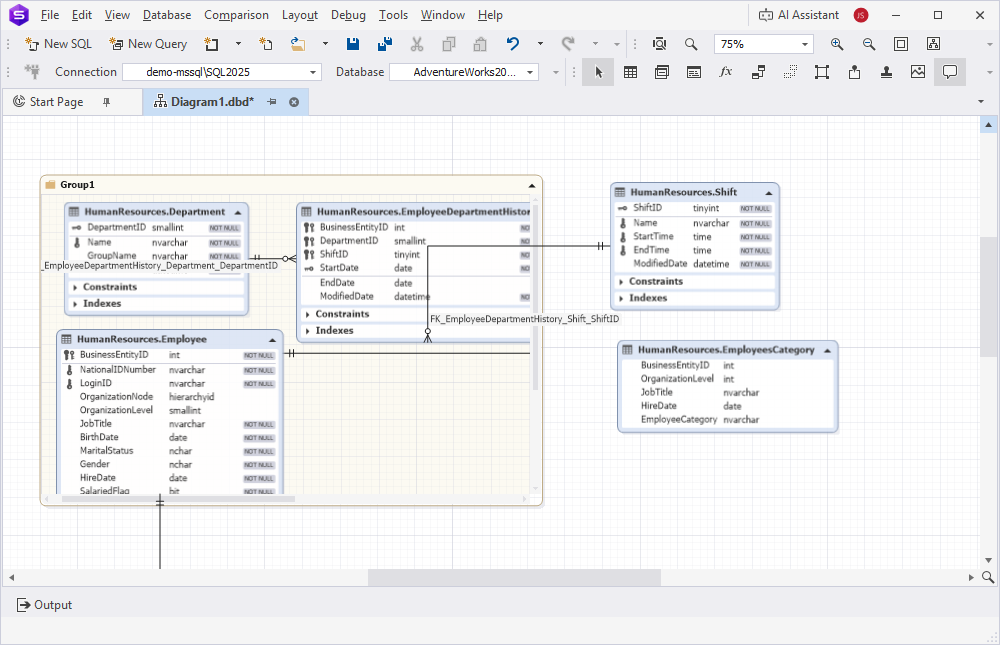Viewport: 1000px width, 645px height.
Task: Expand Constraints in EmployeeDepartmentHistory table
Action: 307,315
